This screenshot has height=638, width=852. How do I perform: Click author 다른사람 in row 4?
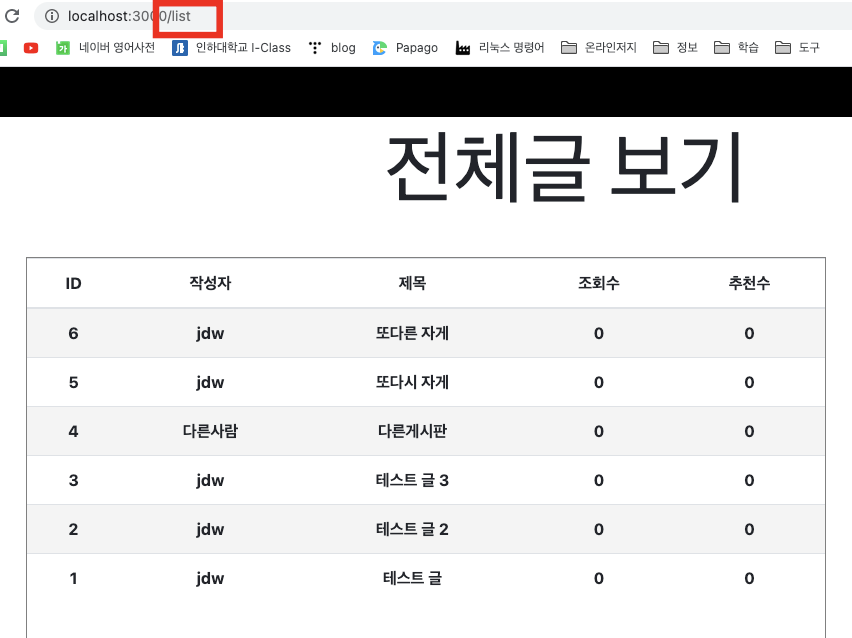(x=210, y=431)
